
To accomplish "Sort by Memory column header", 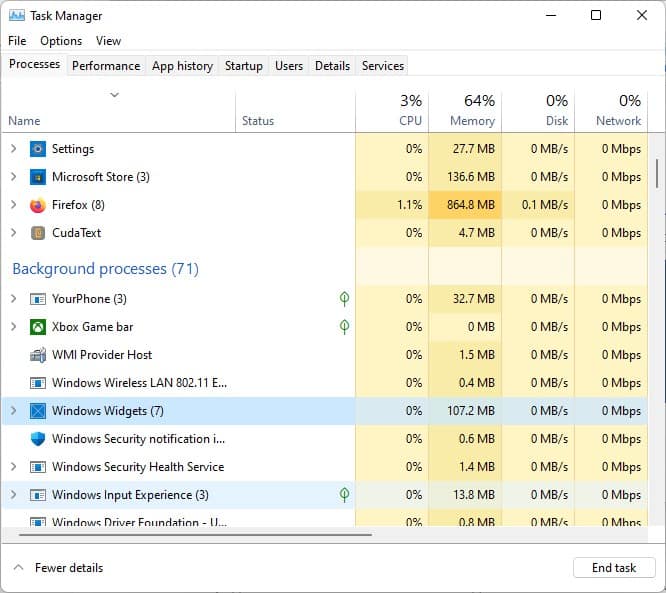I will pyautogui.click(x=465, y=110).
